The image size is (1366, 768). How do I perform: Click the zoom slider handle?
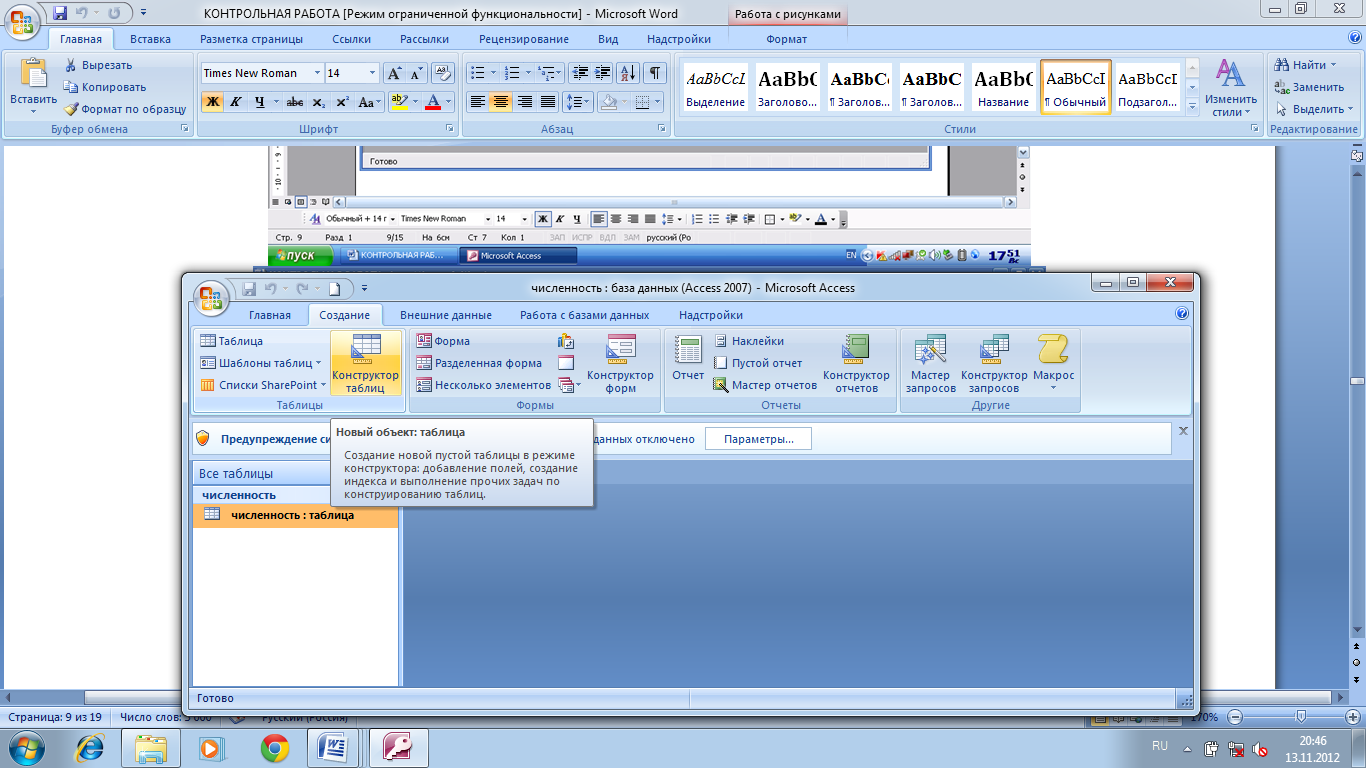(x=1300, y=717)
